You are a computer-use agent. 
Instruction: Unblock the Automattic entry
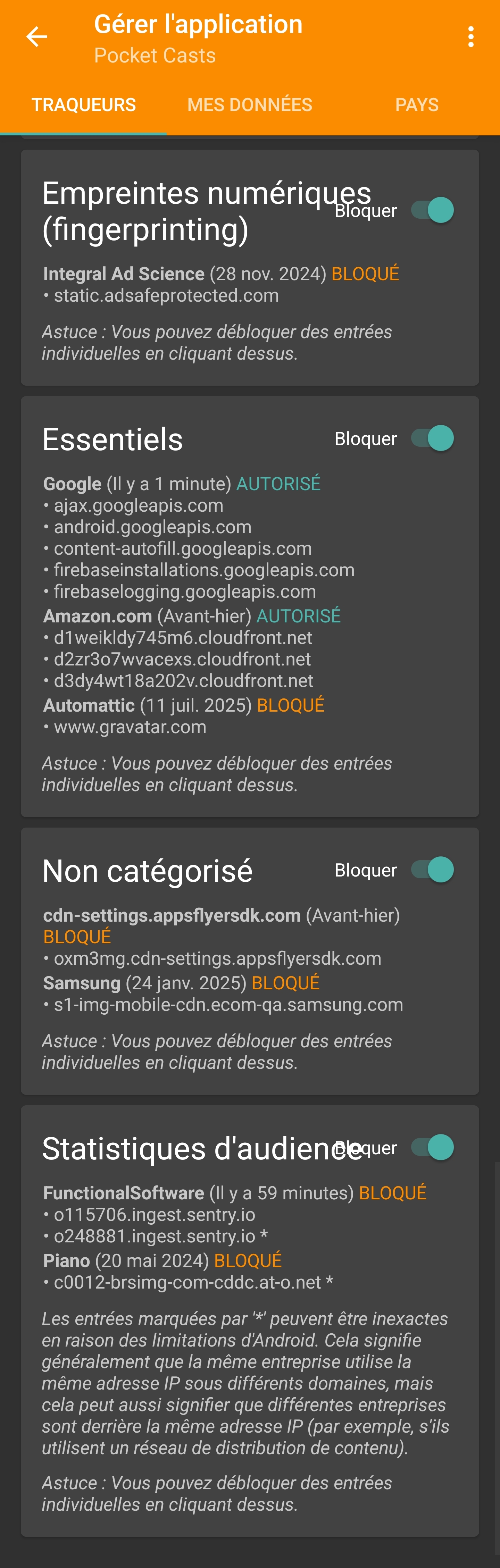tap(183, 705)
